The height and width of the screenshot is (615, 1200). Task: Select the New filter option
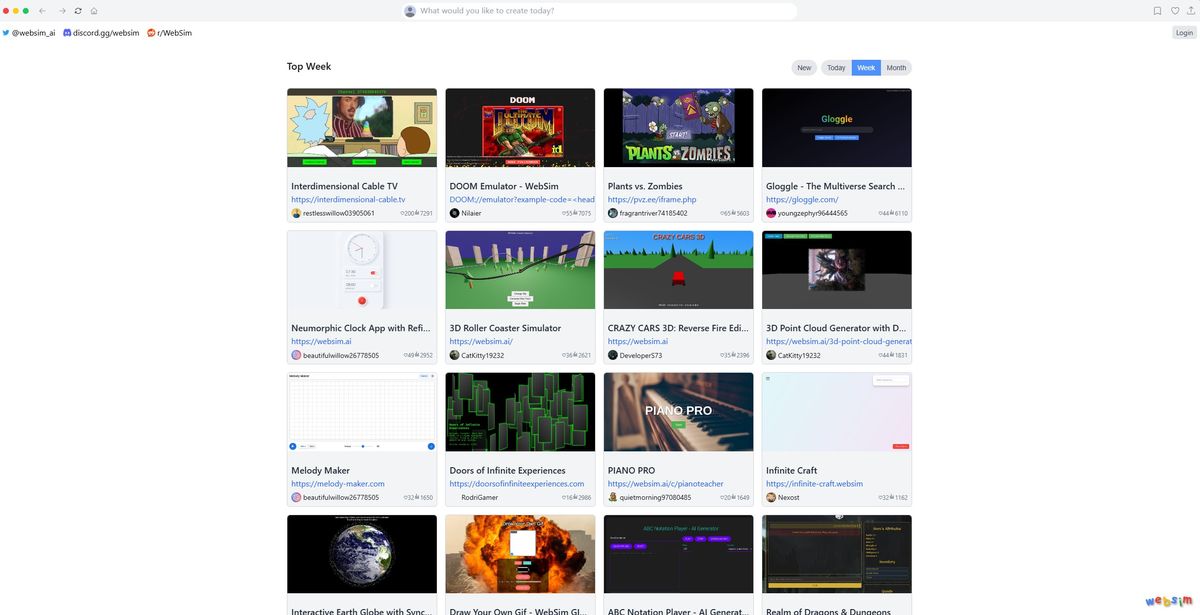click(804, 67)
